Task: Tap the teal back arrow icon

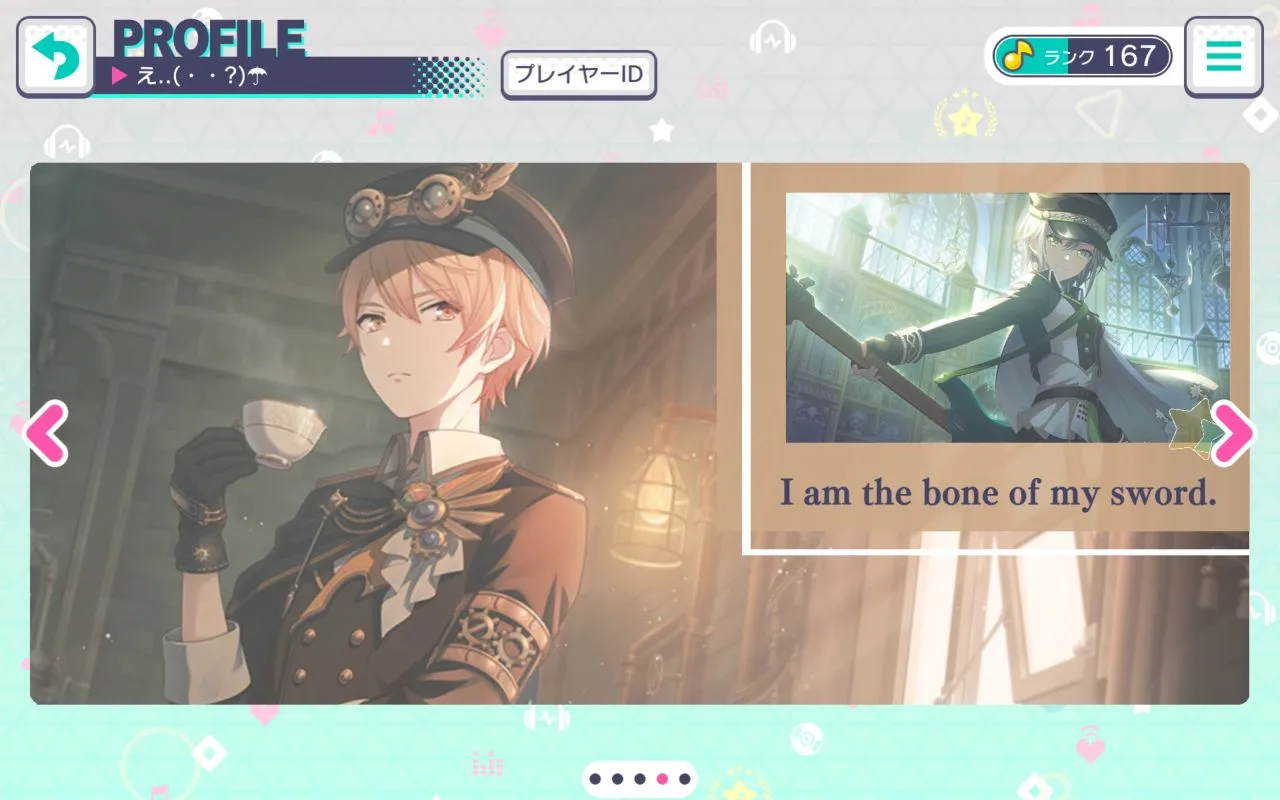Action: pos(56,57)
